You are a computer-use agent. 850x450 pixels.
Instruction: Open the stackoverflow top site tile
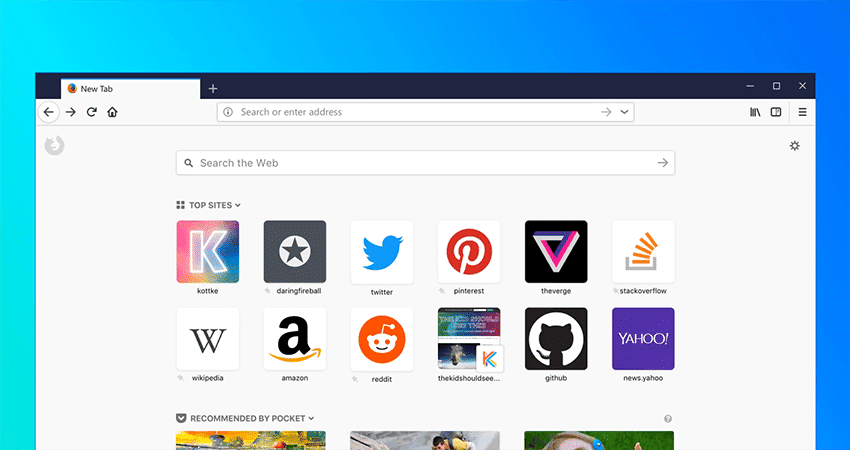point(643,252)
